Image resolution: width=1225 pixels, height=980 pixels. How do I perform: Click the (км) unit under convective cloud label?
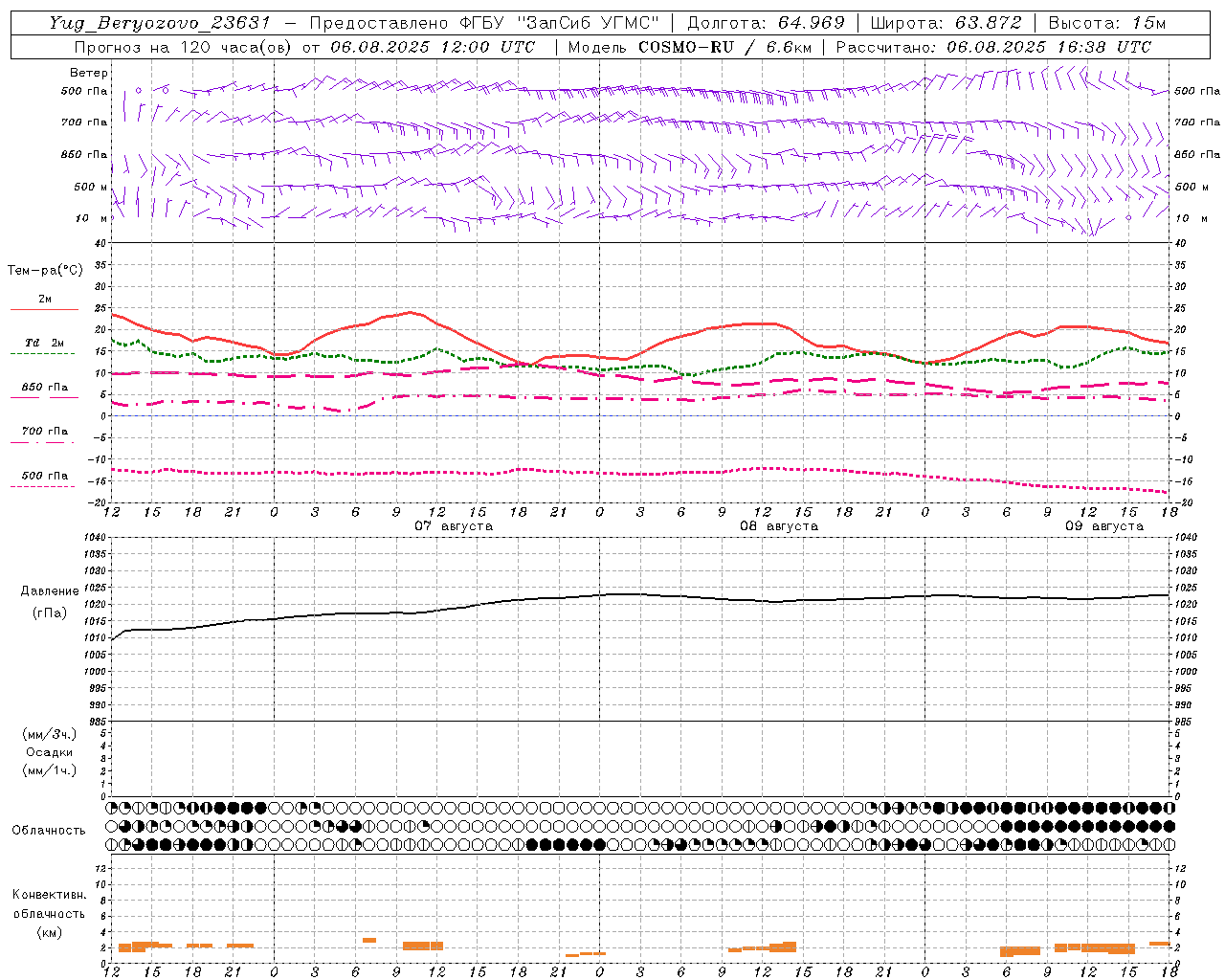[49, 932]
